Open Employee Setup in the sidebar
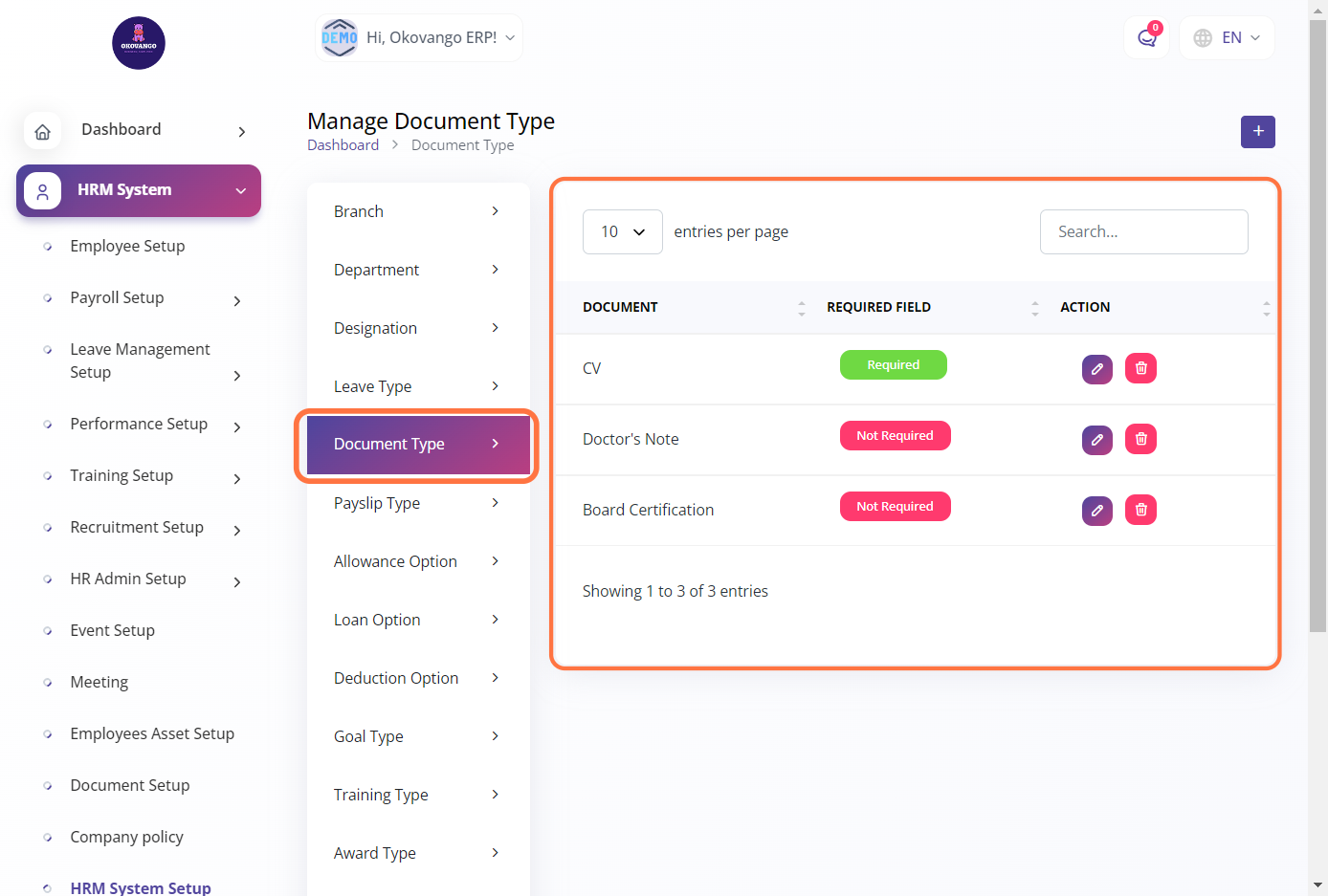1328x896 pixels. point(127,246)
